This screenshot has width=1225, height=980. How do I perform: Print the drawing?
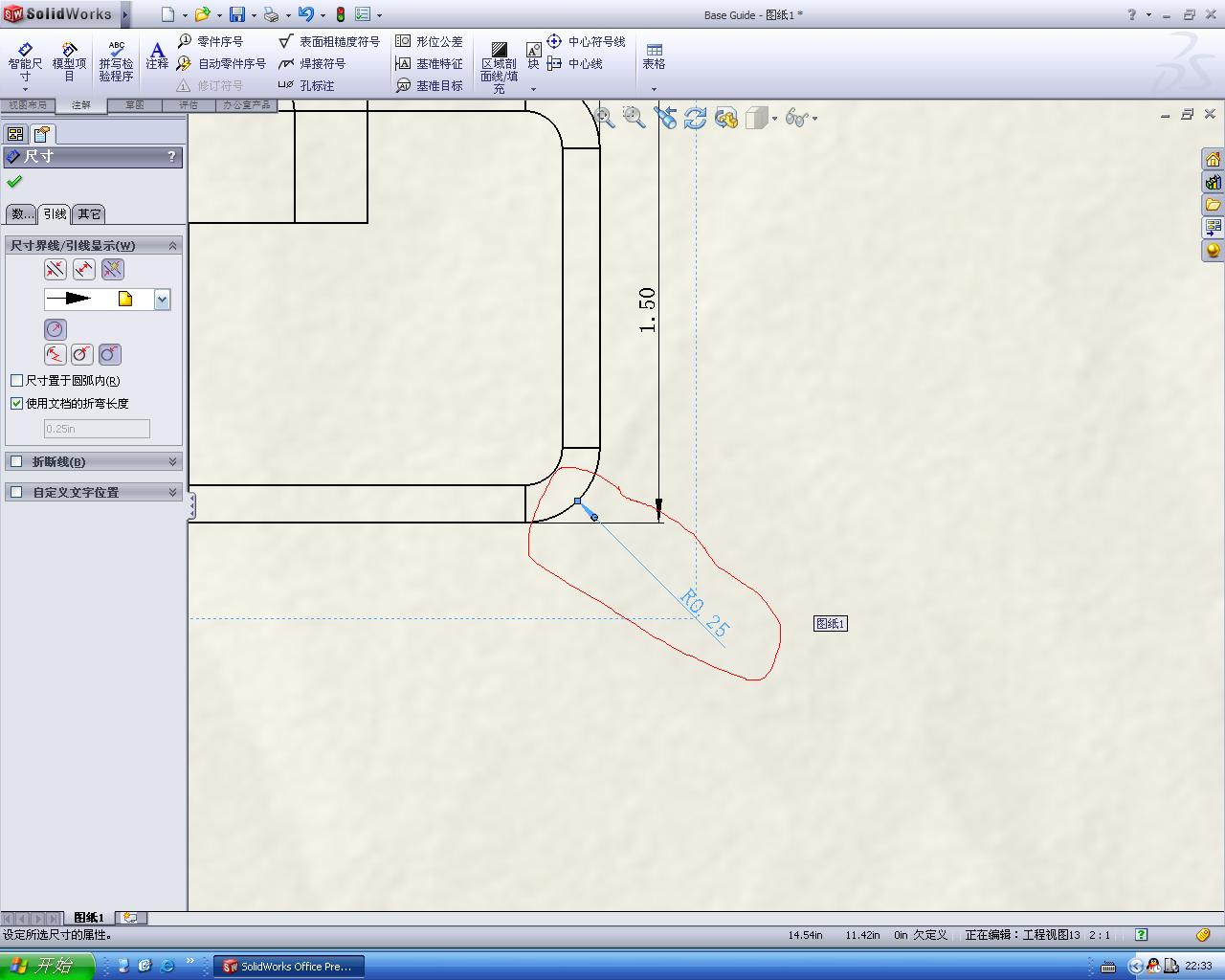coord(271,14)
